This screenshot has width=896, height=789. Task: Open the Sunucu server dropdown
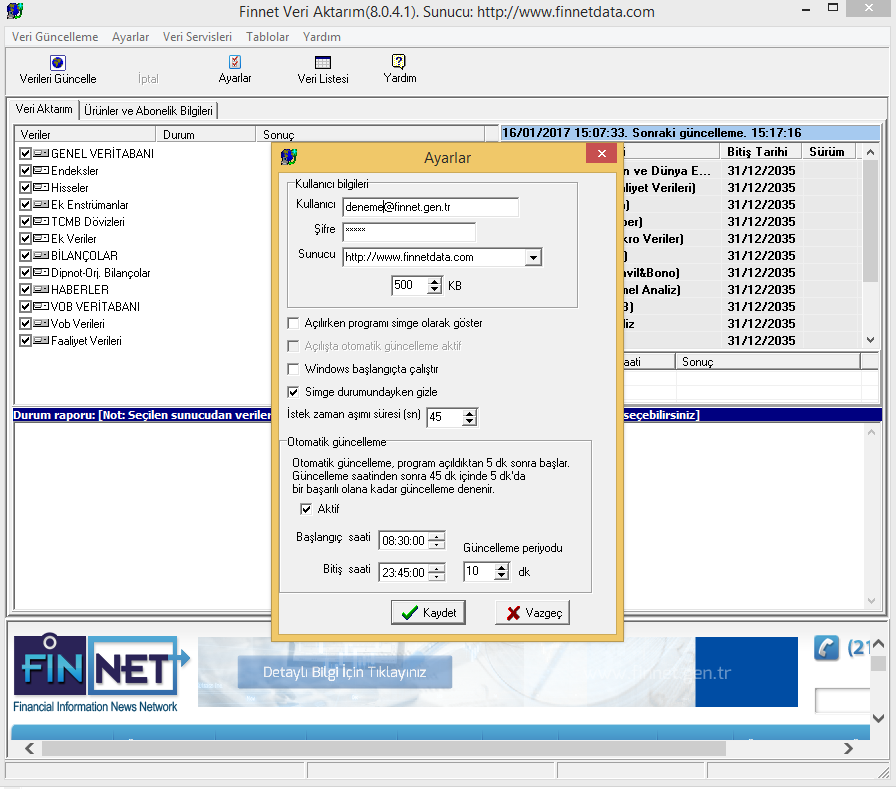click(533, 257)
